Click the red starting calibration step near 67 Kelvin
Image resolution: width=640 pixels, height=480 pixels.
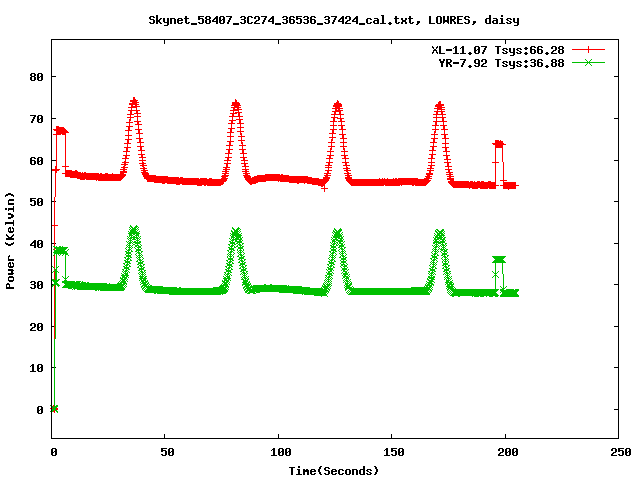tap(60, 131)
